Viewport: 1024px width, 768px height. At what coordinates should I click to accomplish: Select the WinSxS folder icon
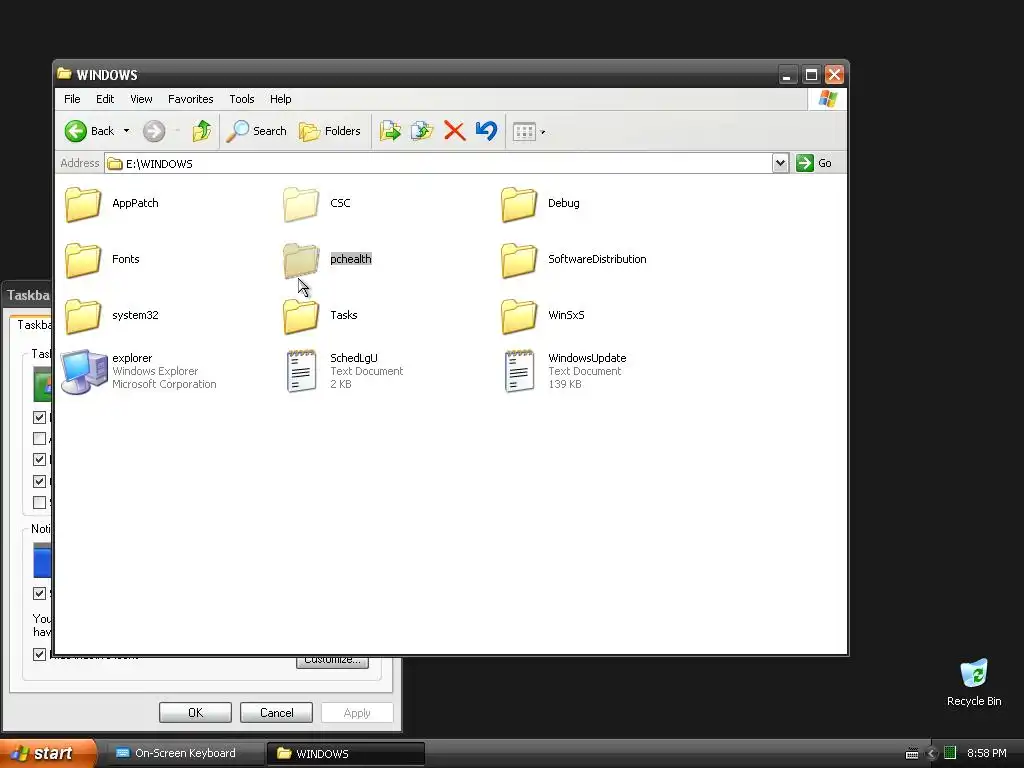(x=519, y=317)
